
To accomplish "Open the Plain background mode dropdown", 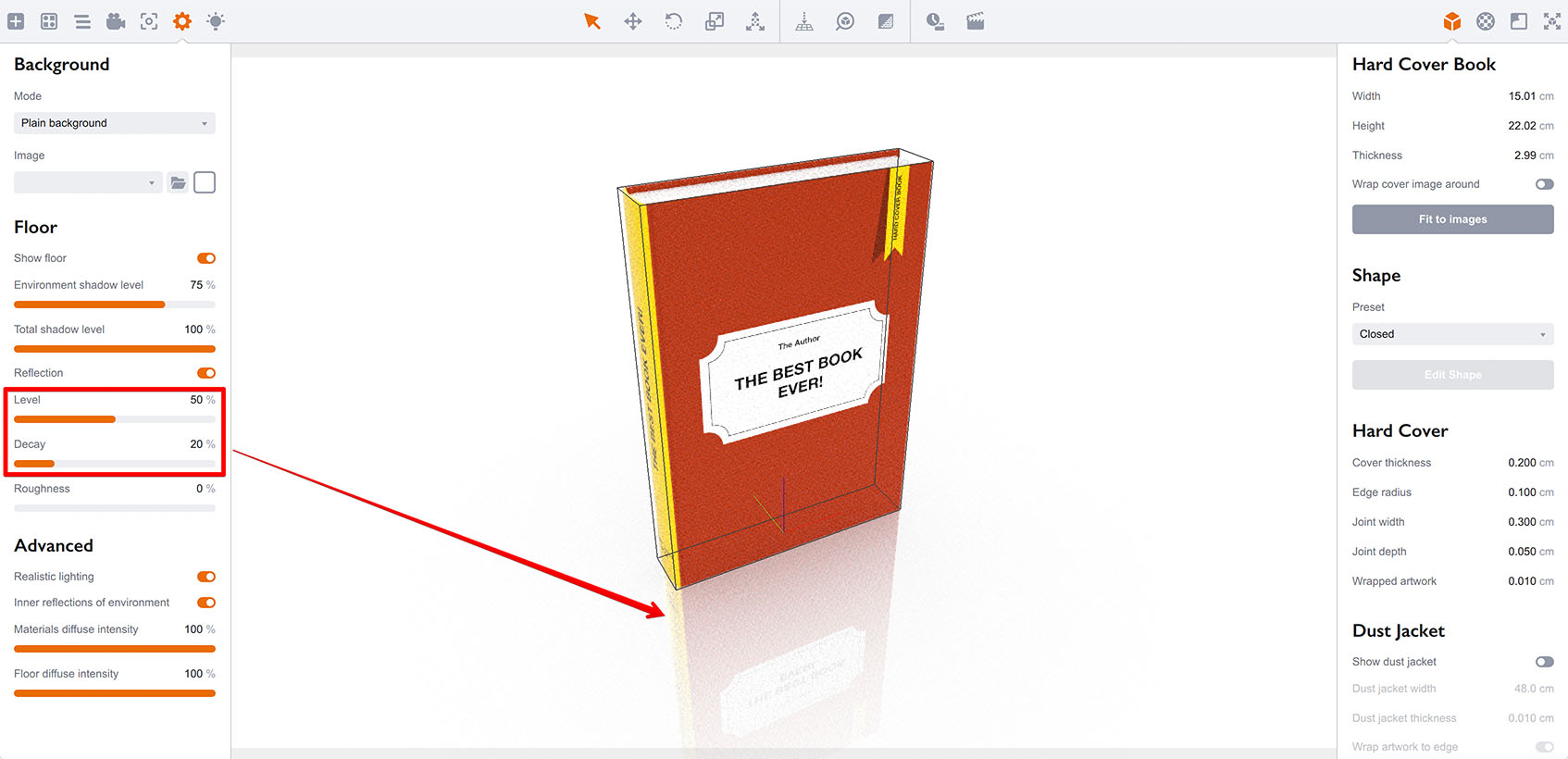I will 114,123.
